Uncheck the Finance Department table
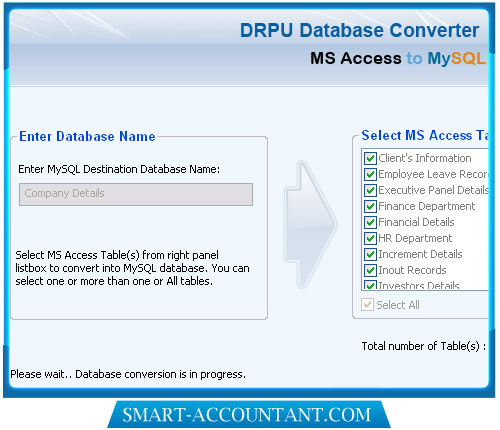 (370, 206)
